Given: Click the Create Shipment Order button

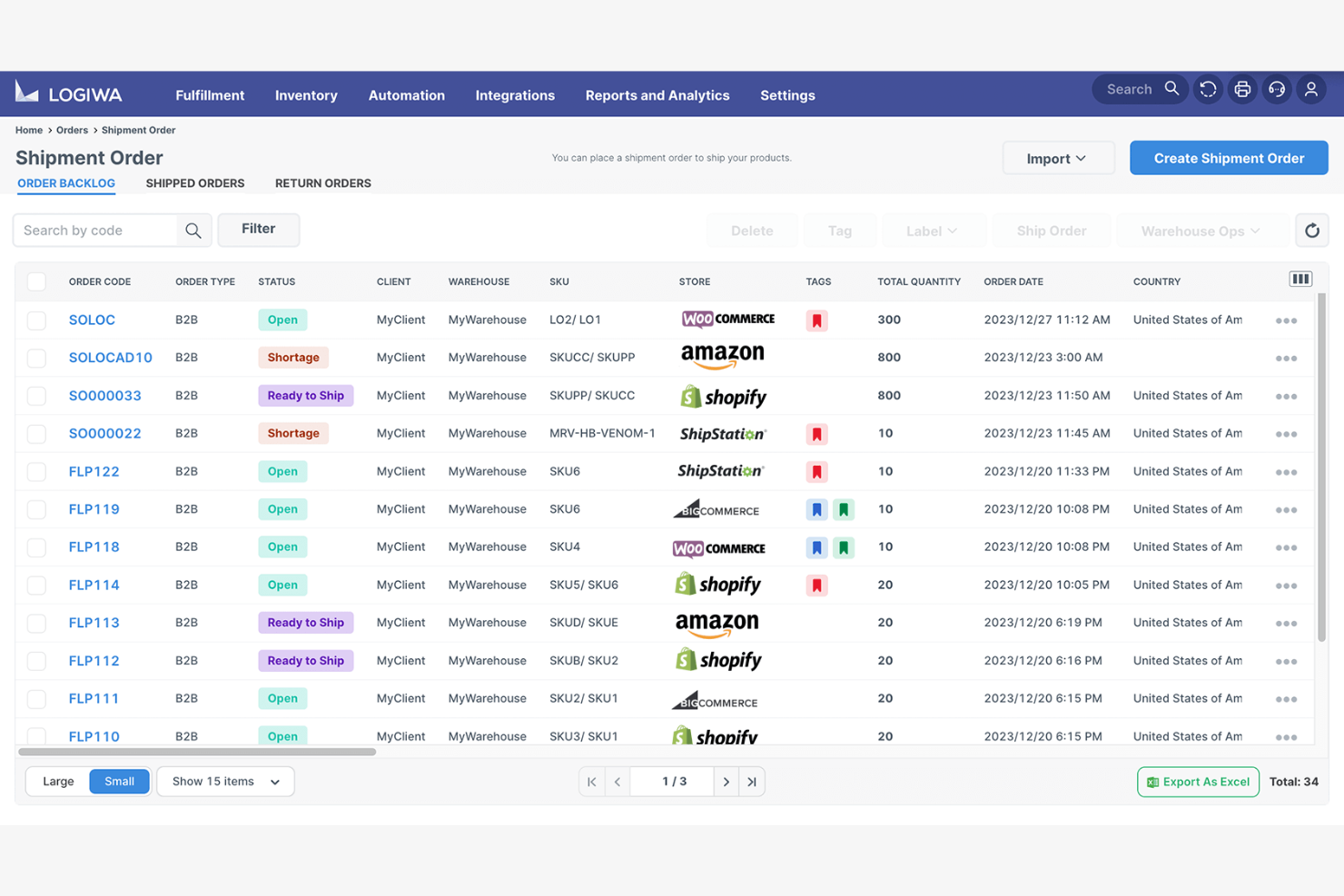Looking at the screenshot, I should (1228, 157).
